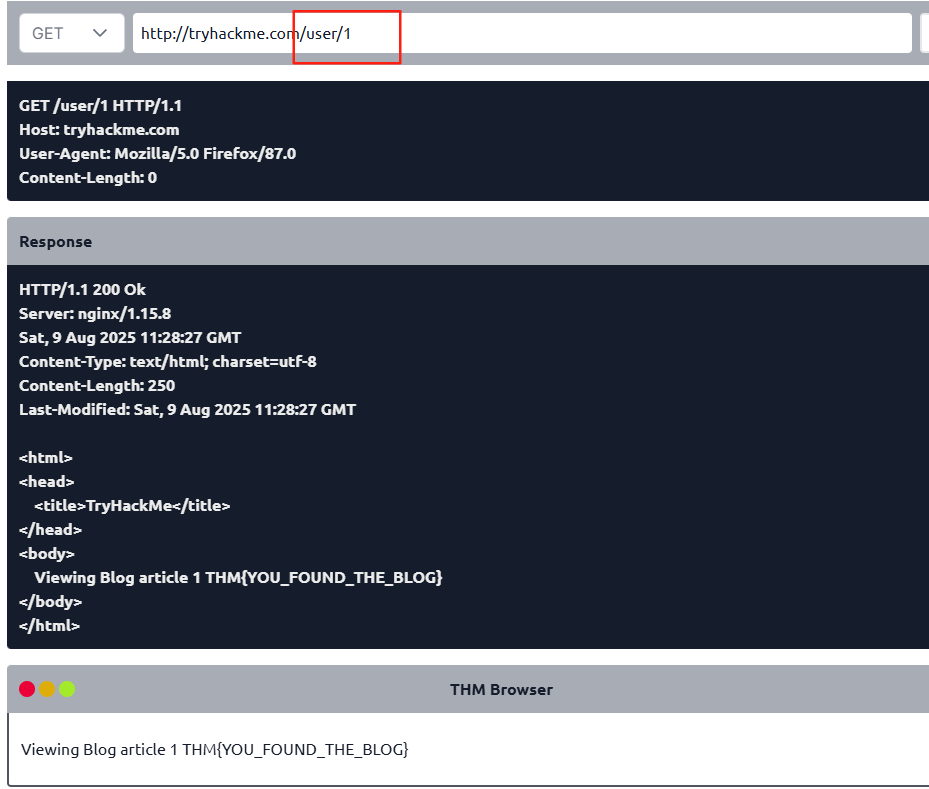
Task: Click the yellow dot in THM Browser
Action: [47, 689]
